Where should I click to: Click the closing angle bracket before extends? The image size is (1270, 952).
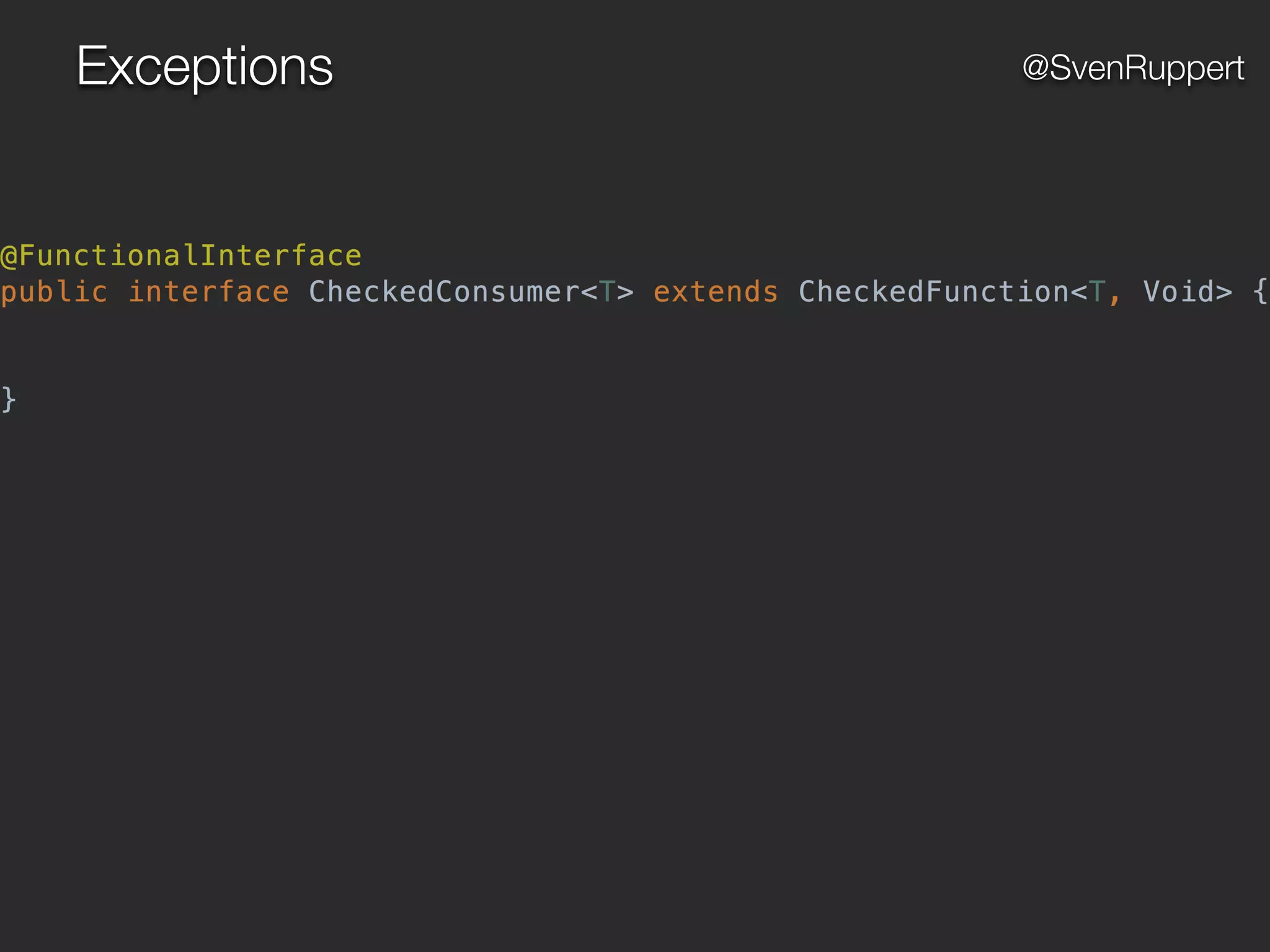(625, 293)
